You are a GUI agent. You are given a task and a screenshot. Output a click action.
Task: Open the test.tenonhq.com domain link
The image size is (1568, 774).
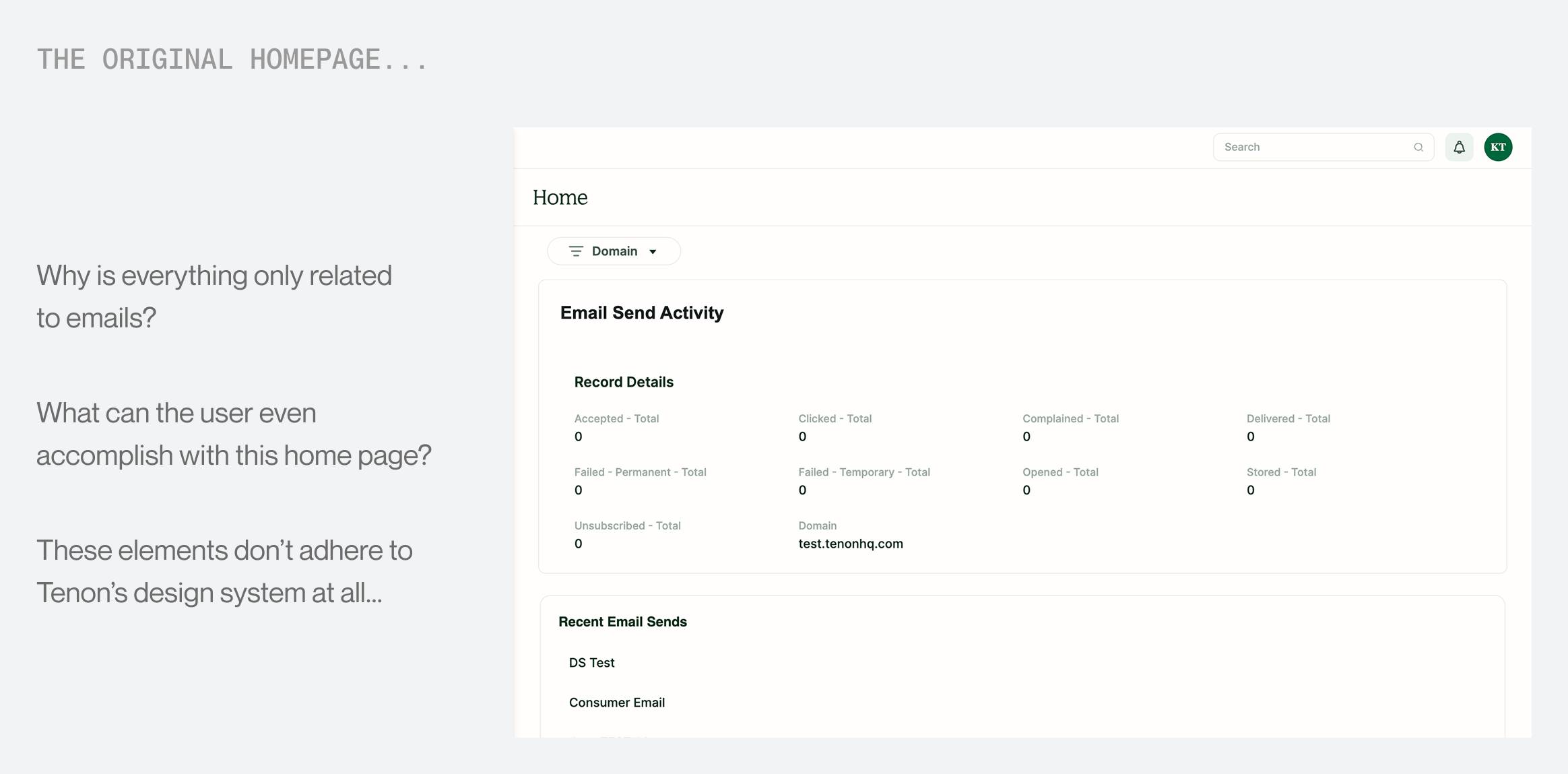point(850,544)
